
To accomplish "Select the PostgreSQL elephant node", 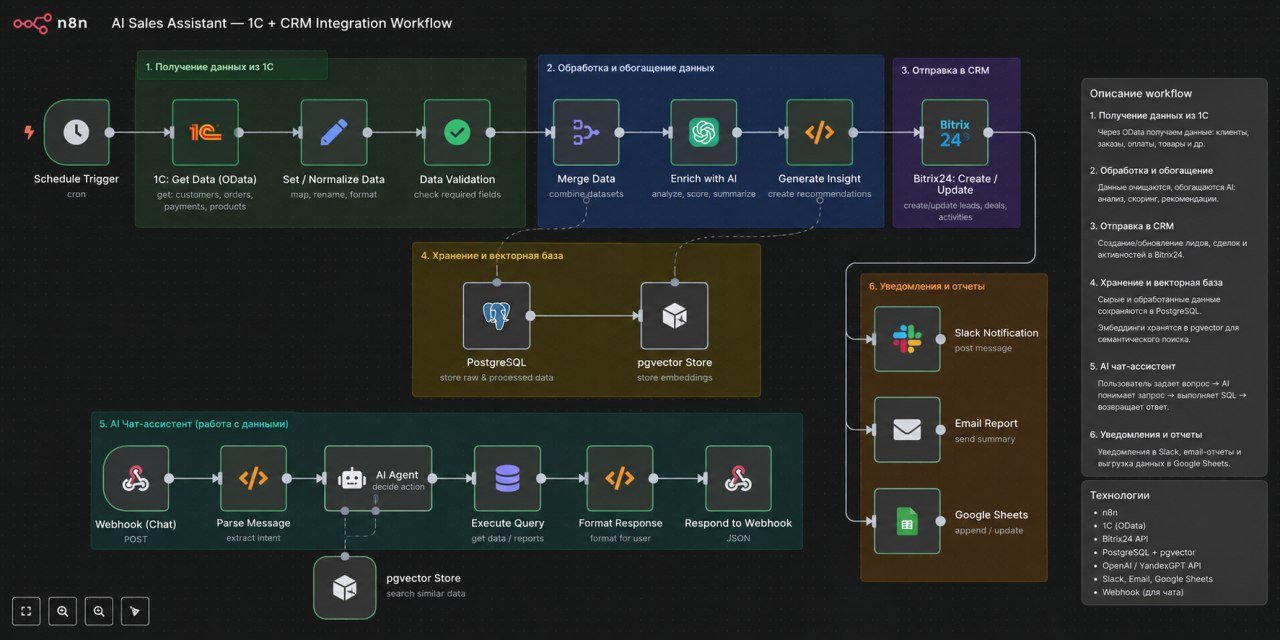I will (496, 316).
